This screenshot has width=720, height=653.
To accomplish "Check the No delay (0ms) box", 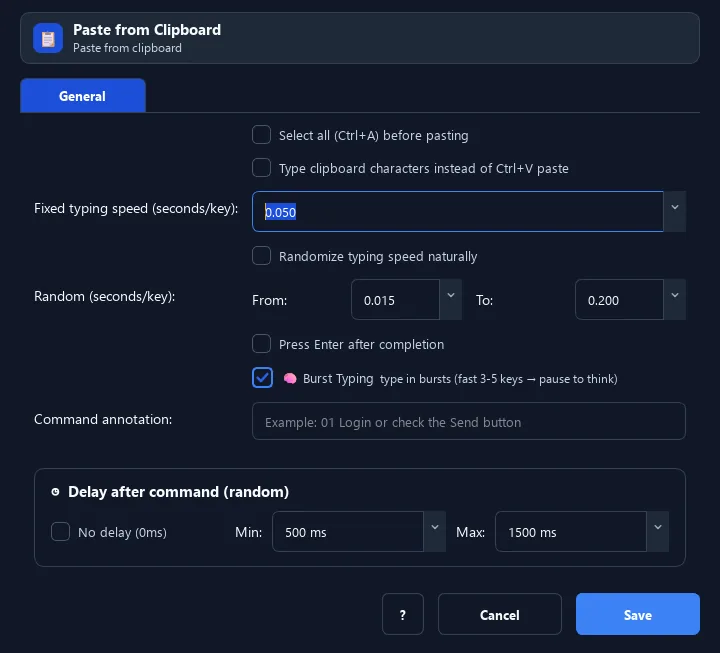I will [60, 532].
